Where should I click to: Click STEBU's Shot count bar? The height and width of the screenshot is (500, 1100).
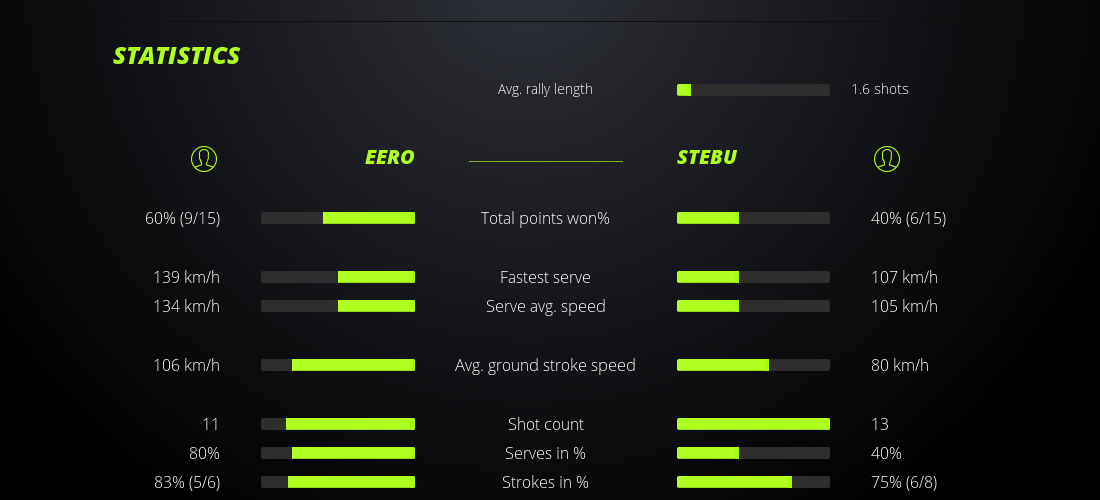pos(753,424)
